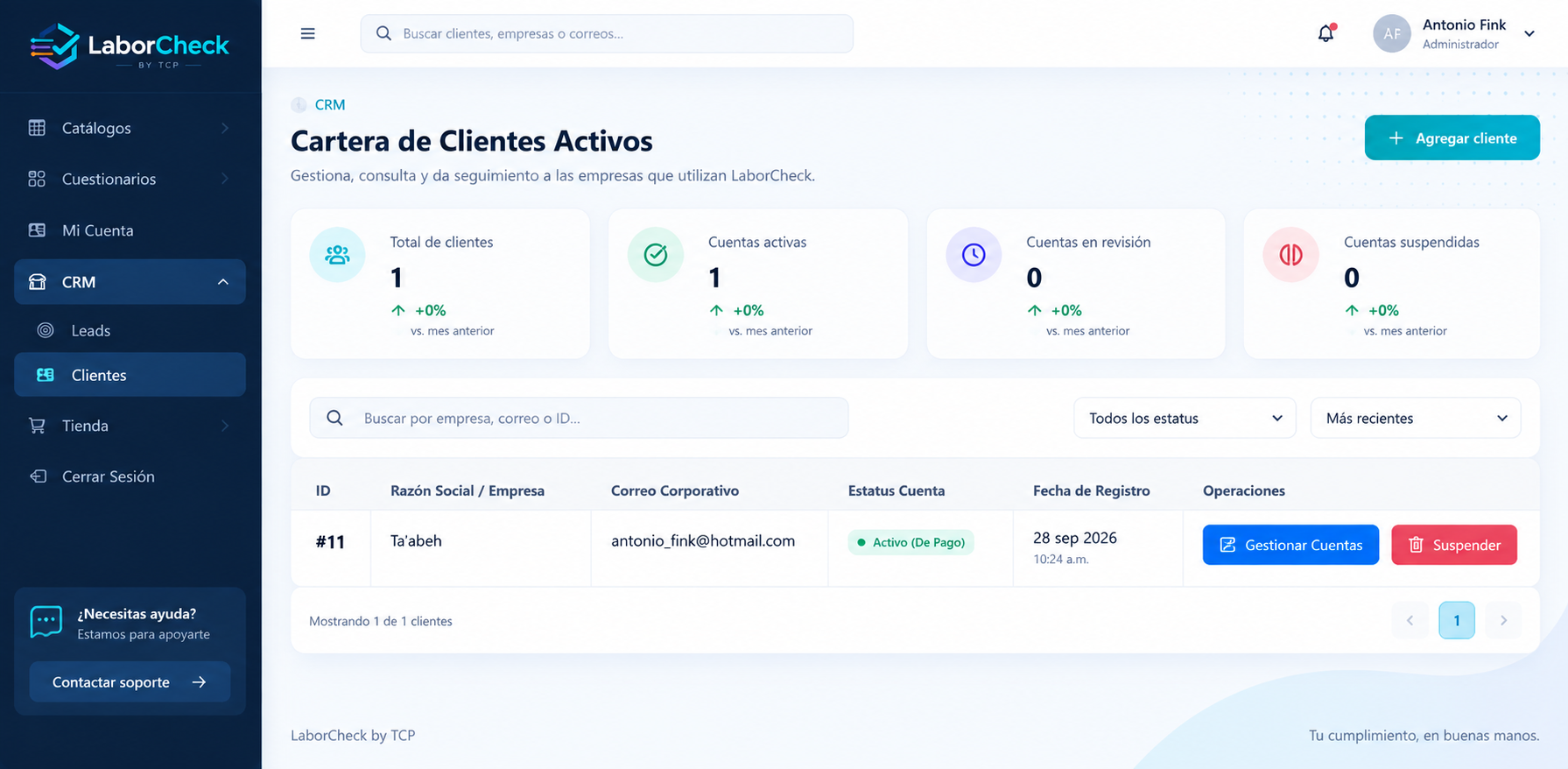Click the Catálogos grid icon
The height and width of the screenshot is (769, 1568).
37,128
